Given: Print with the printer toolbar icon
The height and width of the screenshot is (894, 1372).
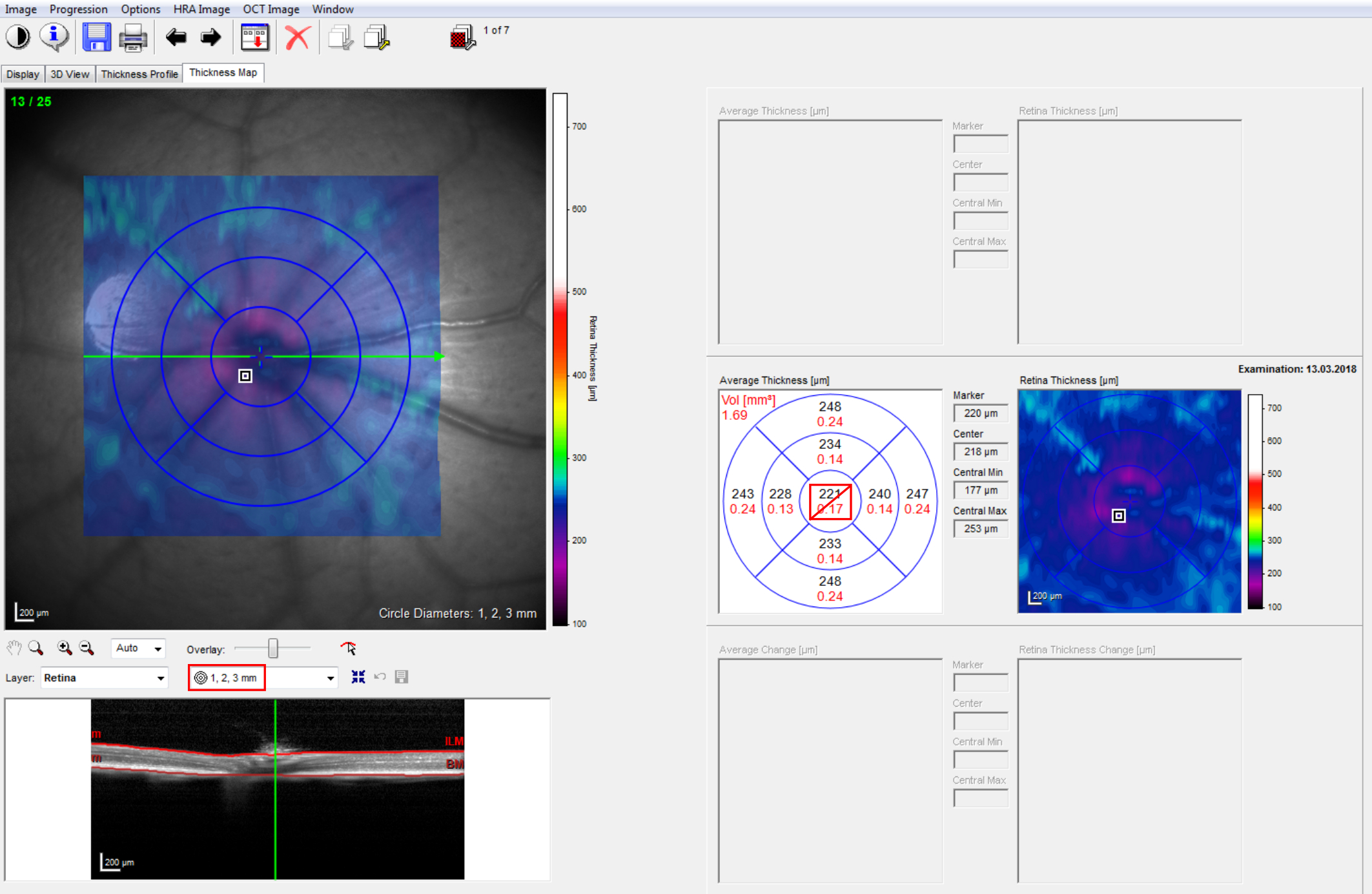Looking at the screenshot, I should click(133, 37).
